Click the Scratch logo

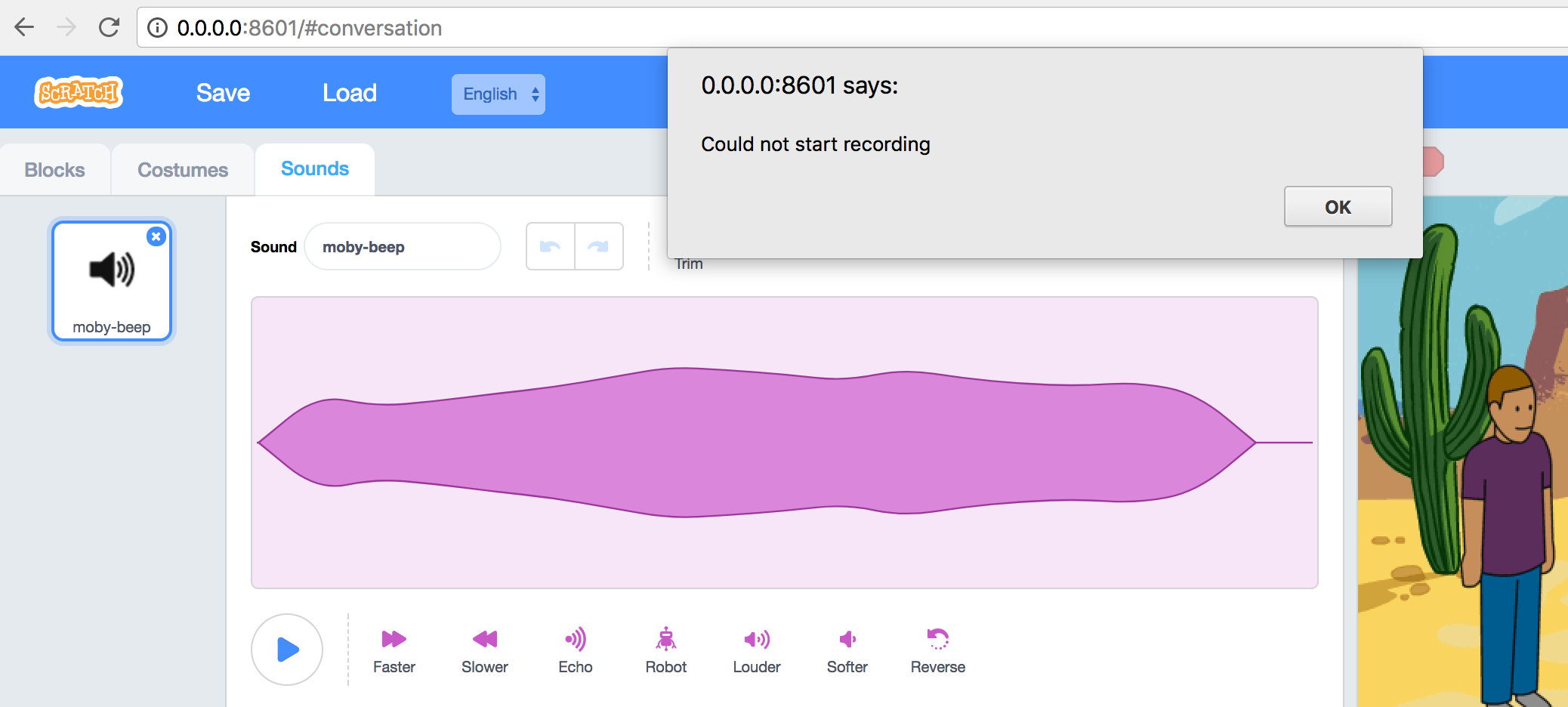pyautogui.click(x=78, y=92)
